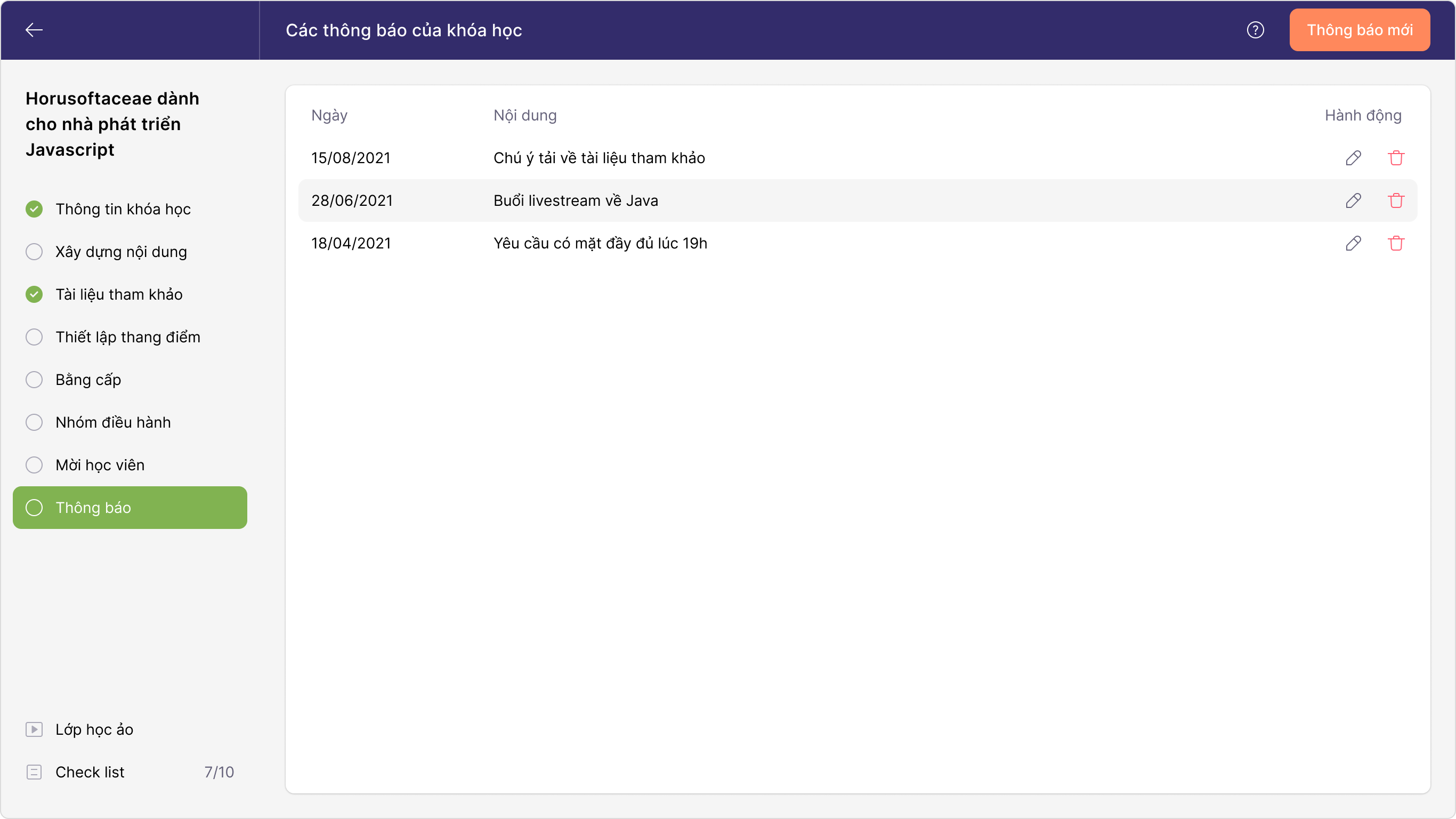Image resolution: width=1456 pixels, height=819 pixels.
Task: Open Thiết lập thang điểm section
Action: pyautogui.click(x=128, y=337)
